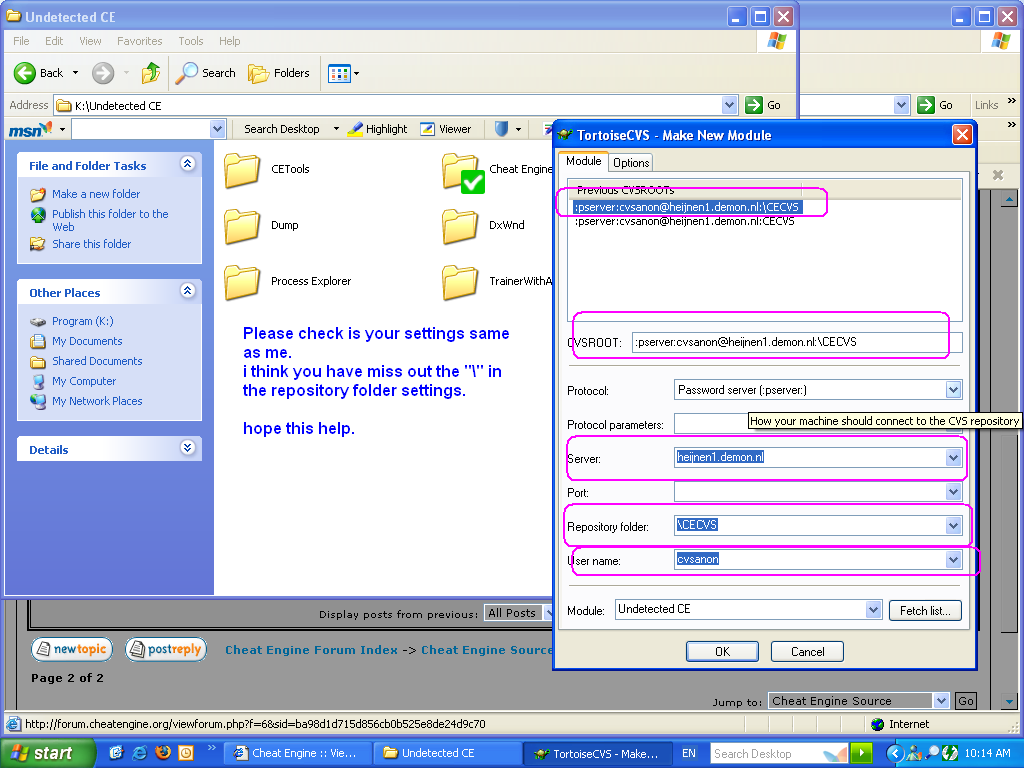Click Cancel in Make New Module dialog
The image size is (1024, 768).
807,652
